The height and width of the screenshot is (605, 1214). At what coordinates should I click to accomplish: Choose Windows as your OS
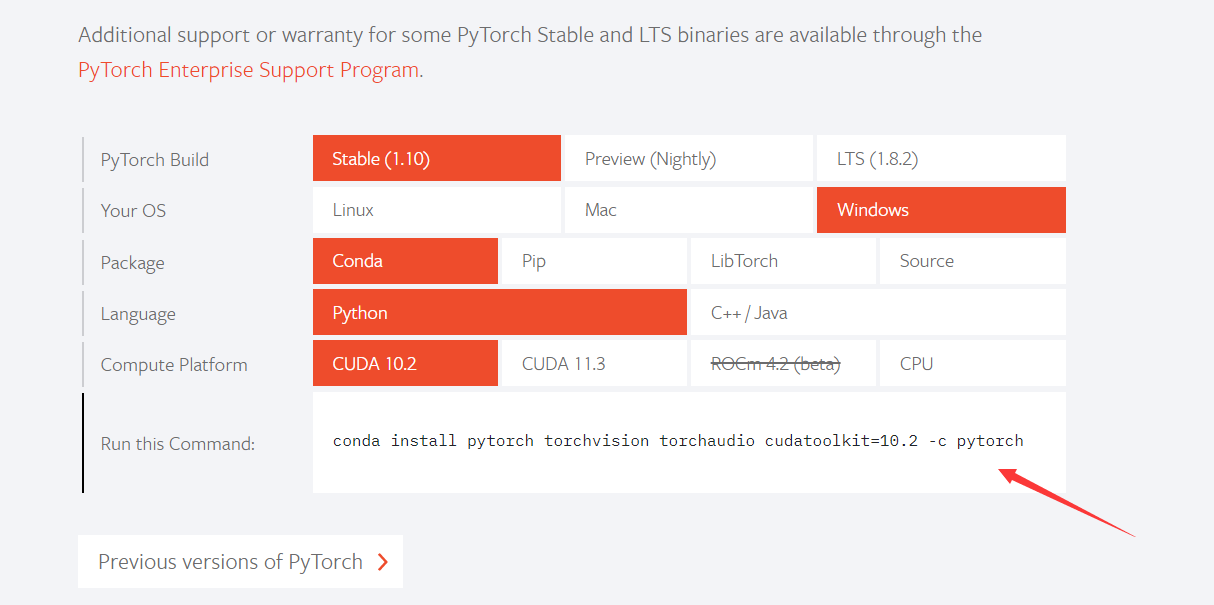(x=940, y=210)
